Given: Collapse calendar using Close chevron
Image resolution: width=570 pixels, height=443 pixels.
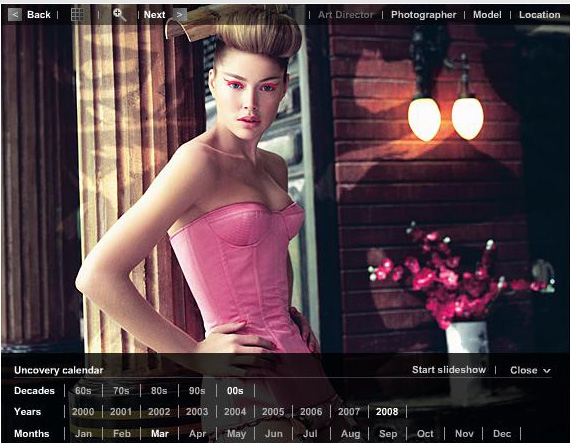Looking at the screenshot, I should [546, 371].
